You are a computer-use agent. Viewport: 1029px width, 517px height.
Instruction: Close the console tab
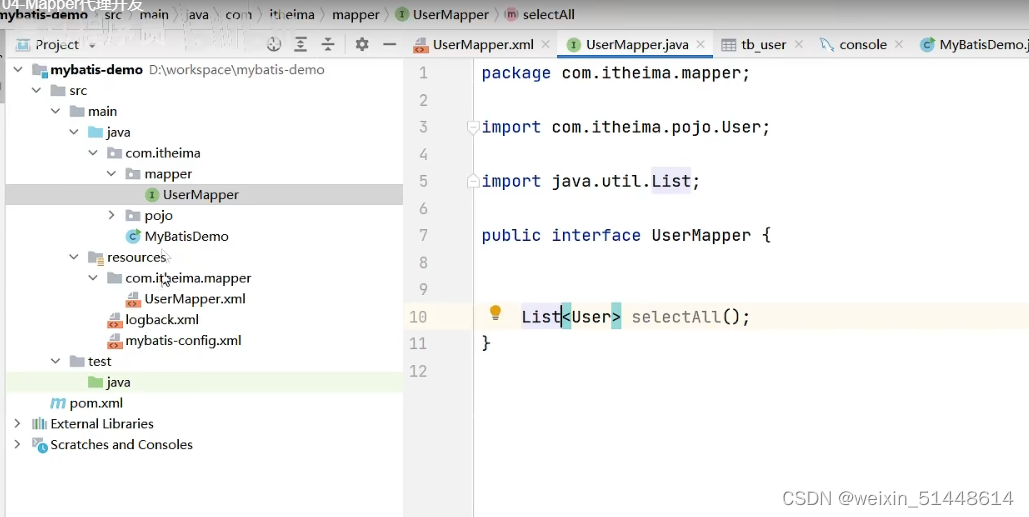(898, 45)
